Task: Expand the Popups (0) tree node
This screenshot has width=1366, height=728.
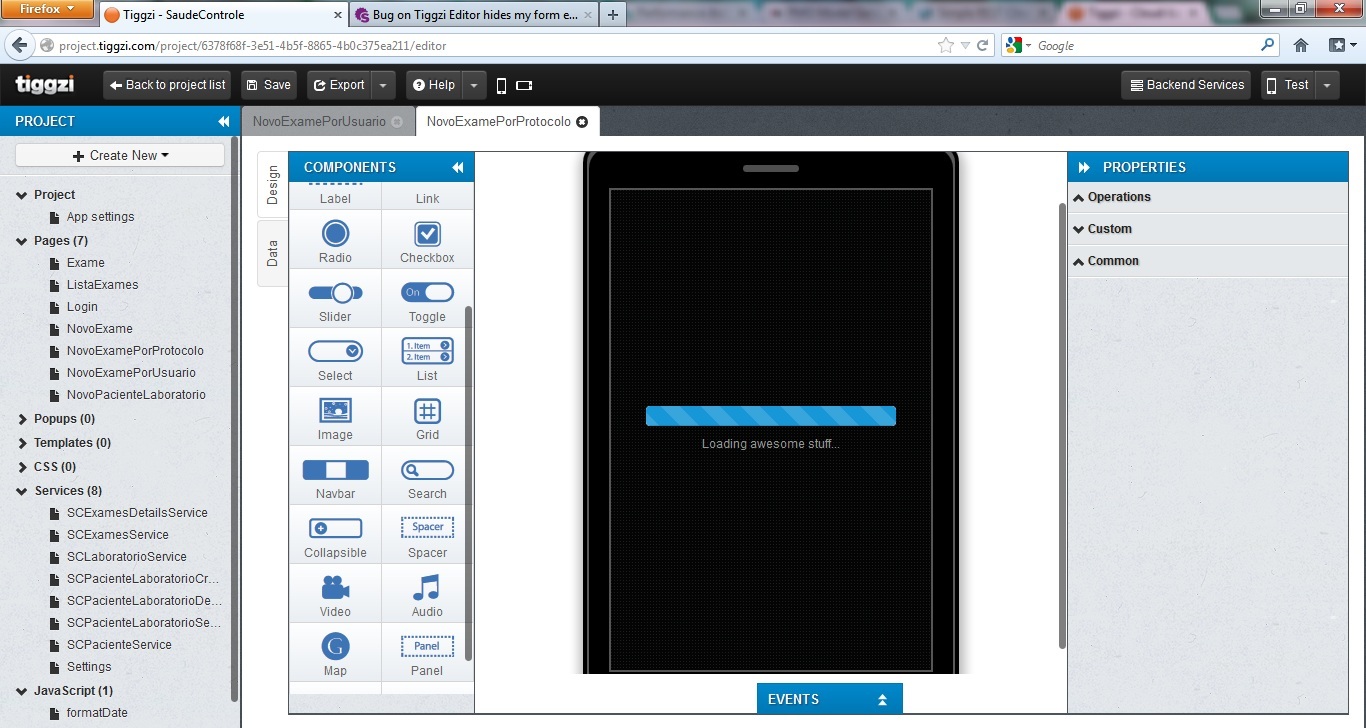Action: pos(22,419)
